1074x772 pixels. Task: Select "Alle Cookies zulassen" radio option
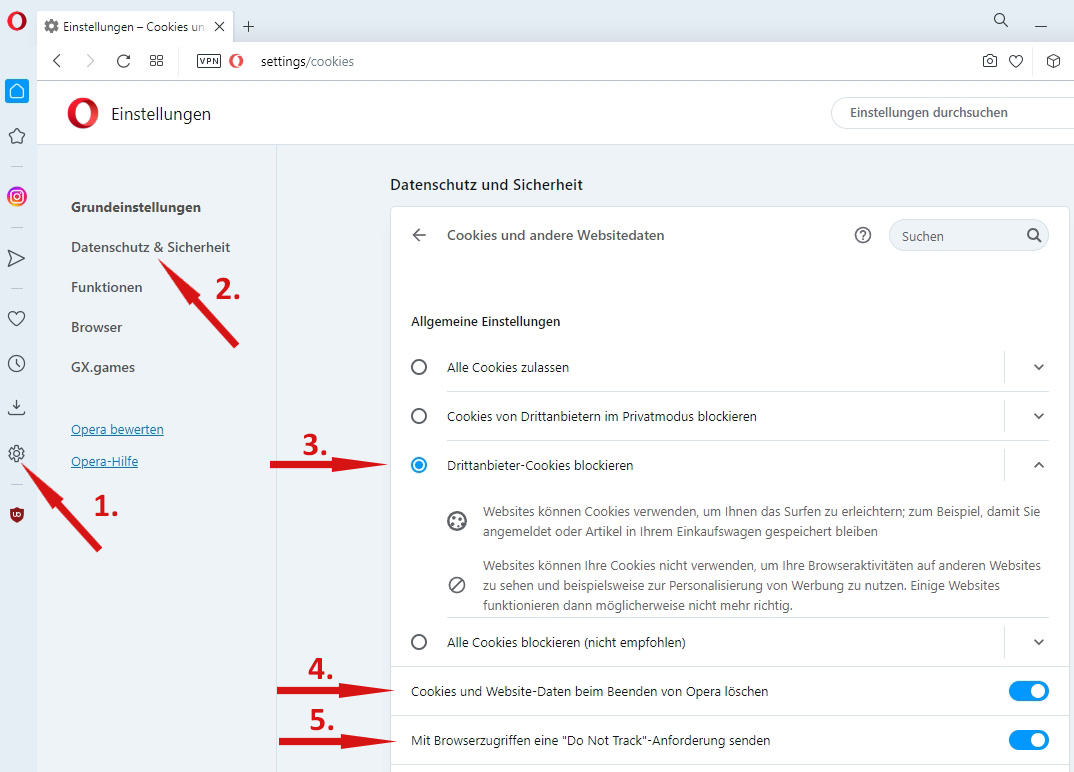[419, 367]
